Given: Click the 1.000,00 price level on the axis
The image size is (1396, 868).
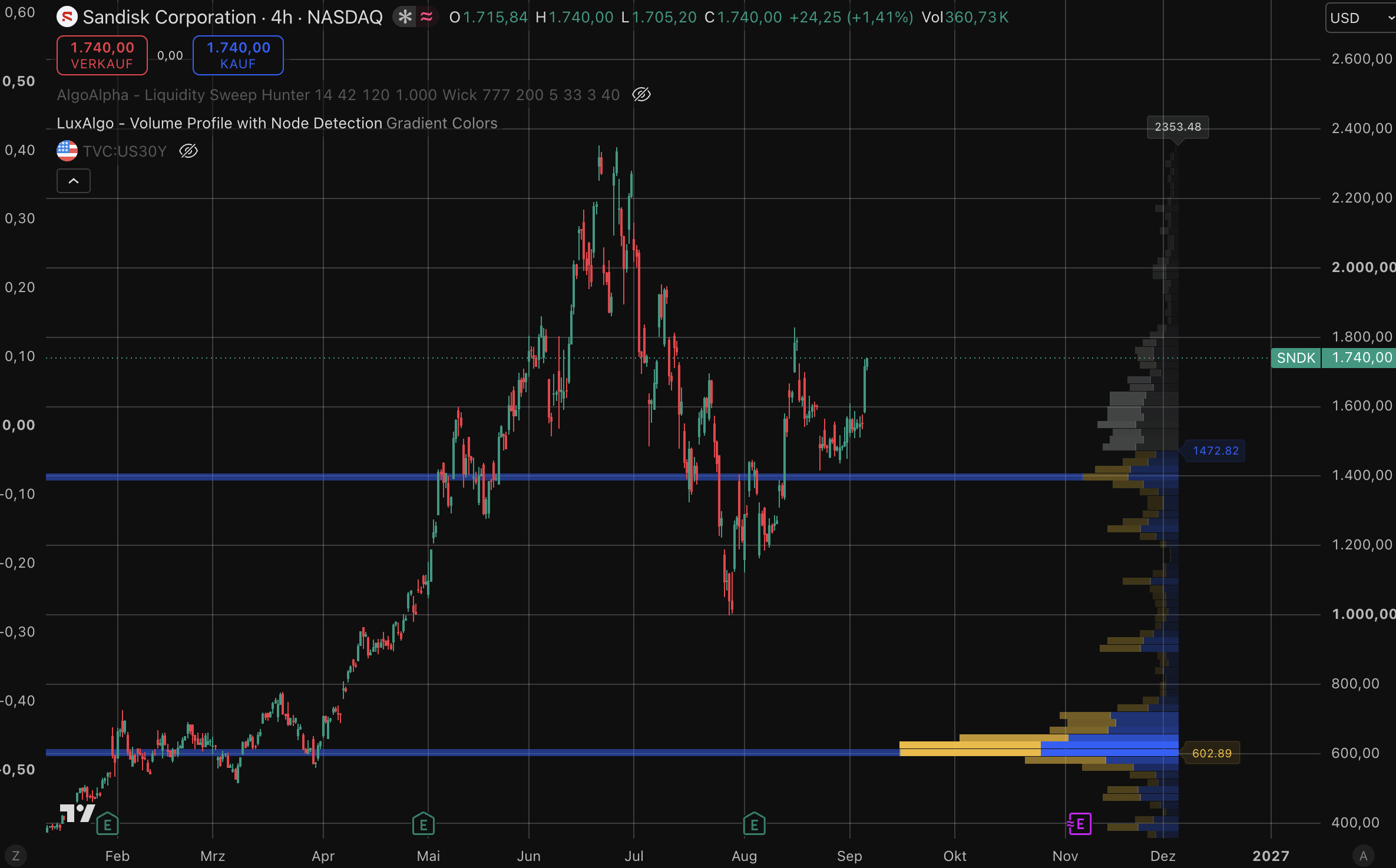Looking at the screenshot, I should (x=1363, y=614).
